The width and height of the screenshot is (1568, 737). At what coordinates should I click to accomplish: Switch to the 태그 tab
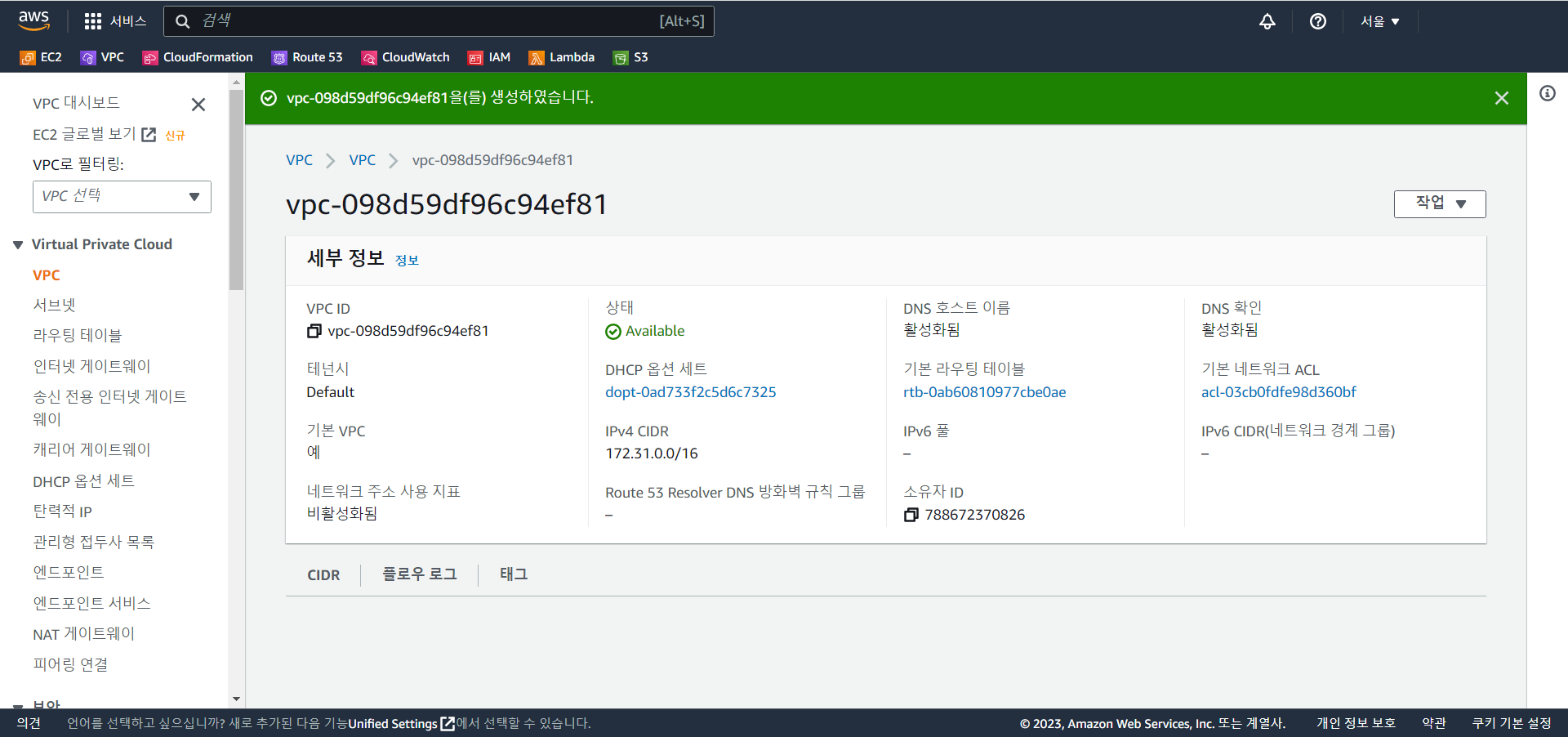coord(514,574)
